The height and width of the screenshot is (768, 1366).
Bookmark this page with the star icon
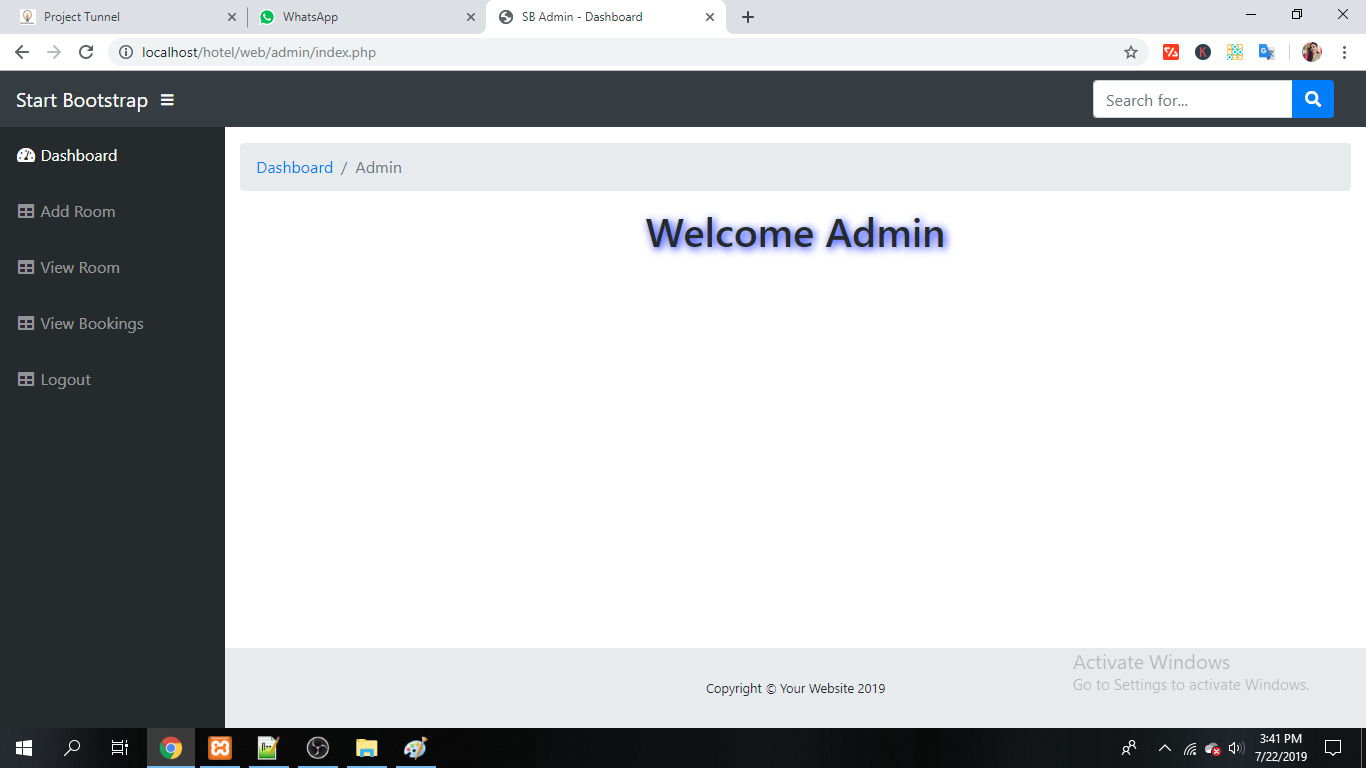click(1131, 52)
